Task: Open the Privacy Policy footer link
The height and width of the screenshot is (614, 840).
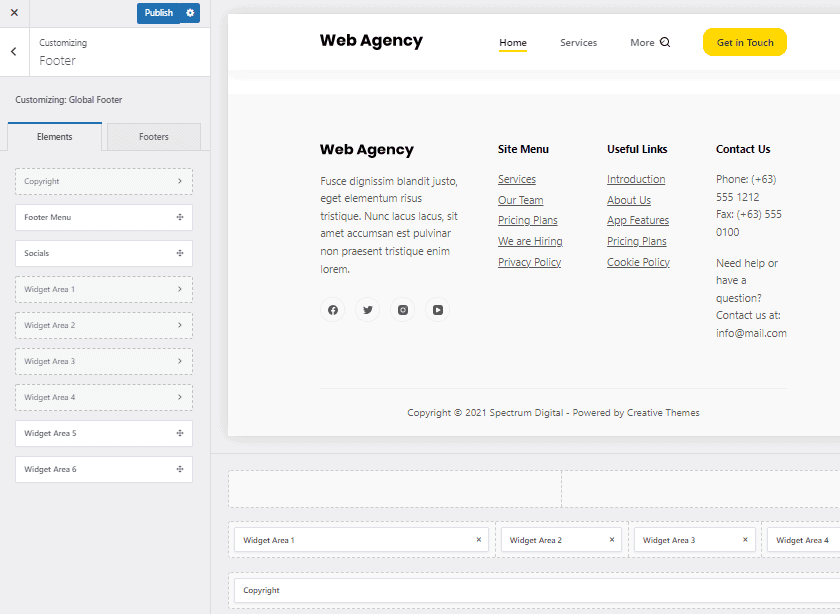Action: [529, 262]
